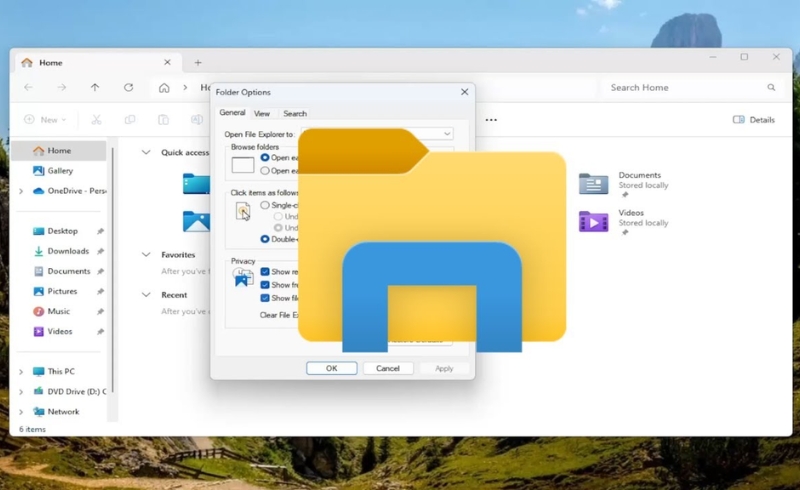Screen dimensions: 800x490
Task: Switch to the General tab
Action: point(232,113)
